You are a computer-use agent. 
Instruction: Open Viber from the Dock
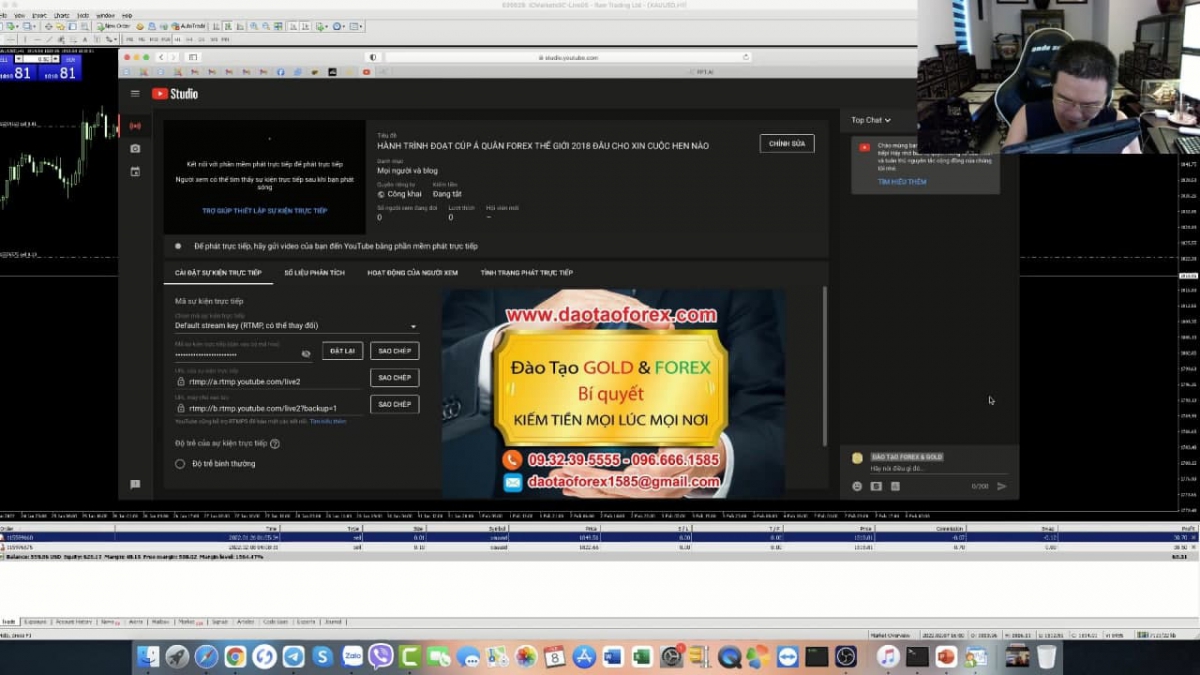click(x=381, y=656)
